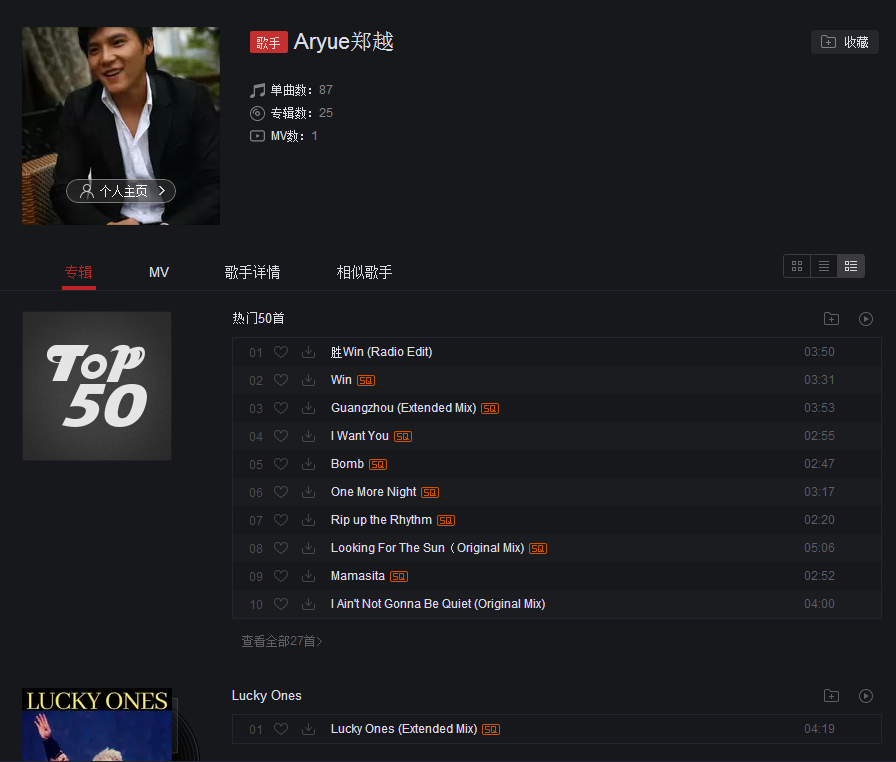The height and width of the screenshot is (762, 896).
Task: Select detailed list view layout
Action: tap(851, 266)
